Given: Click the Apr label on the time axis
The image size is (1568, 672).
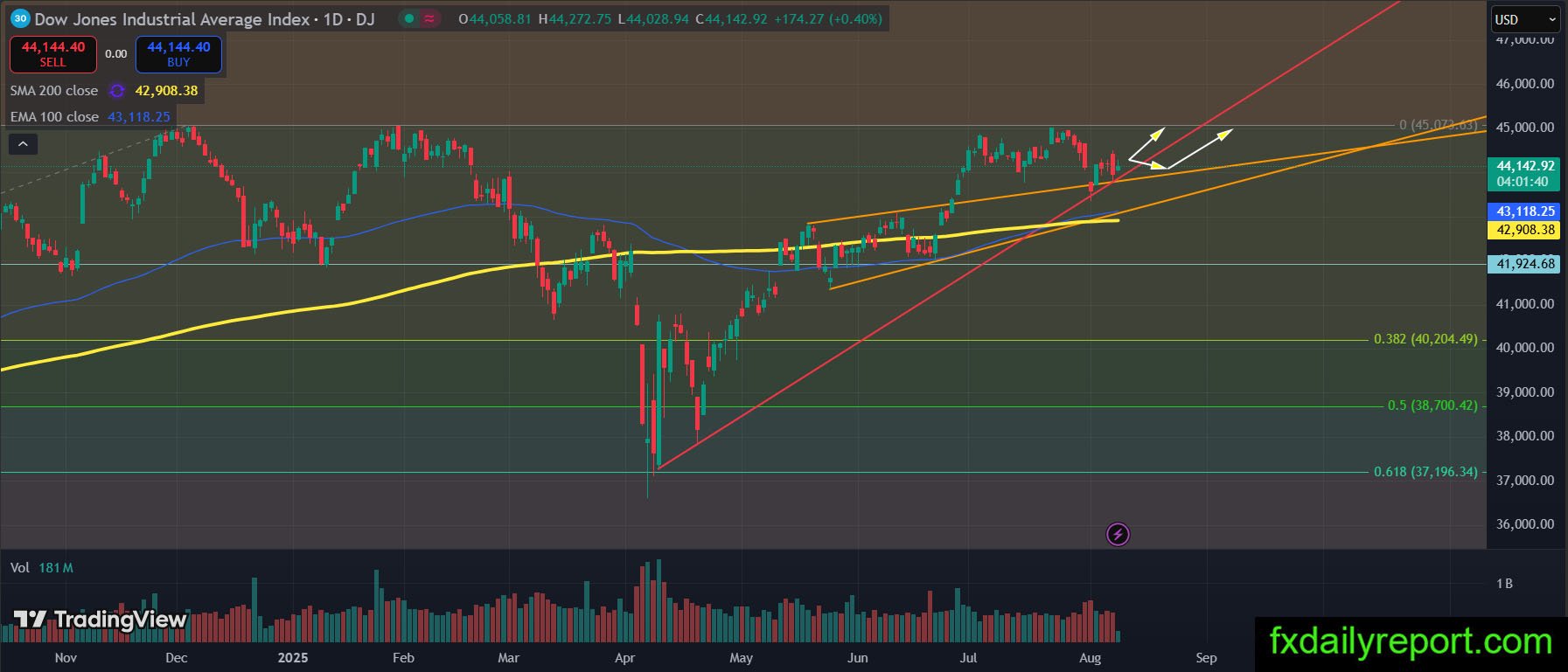Looking at the screenshot, I should pos(624,658).
